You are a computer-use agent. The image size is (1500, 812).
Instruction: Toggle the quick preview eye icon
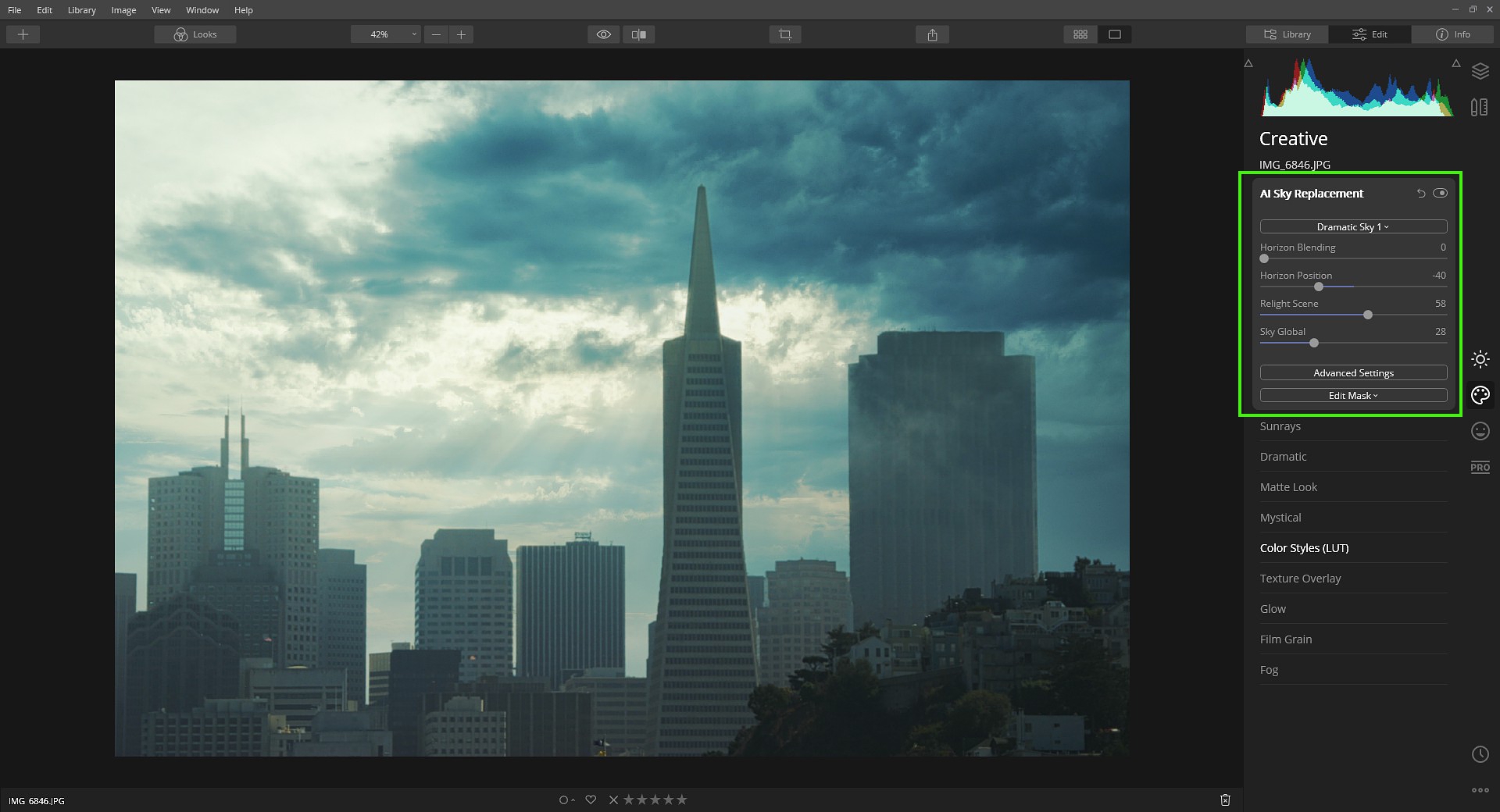point(604,34)
